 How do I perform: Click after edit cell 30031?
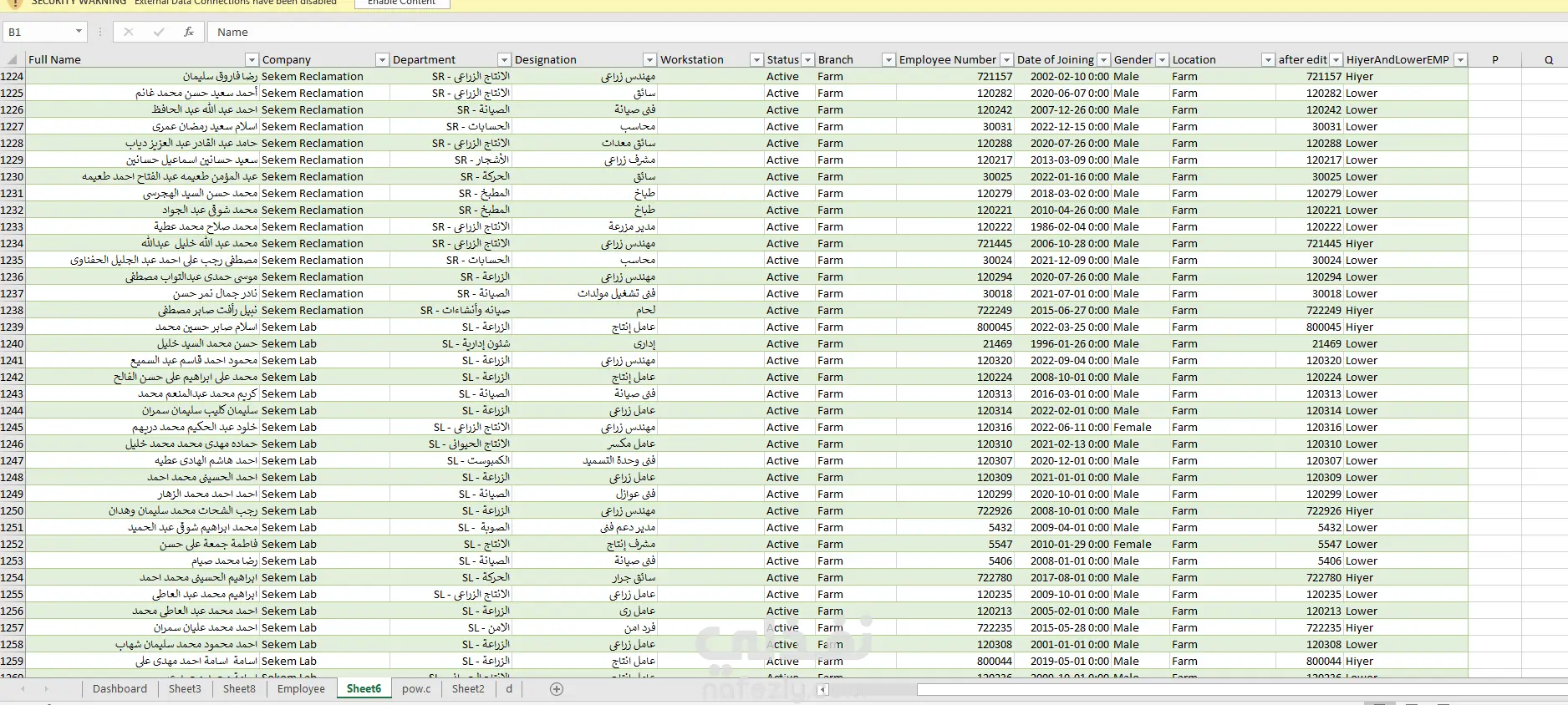coord(1310,126)
